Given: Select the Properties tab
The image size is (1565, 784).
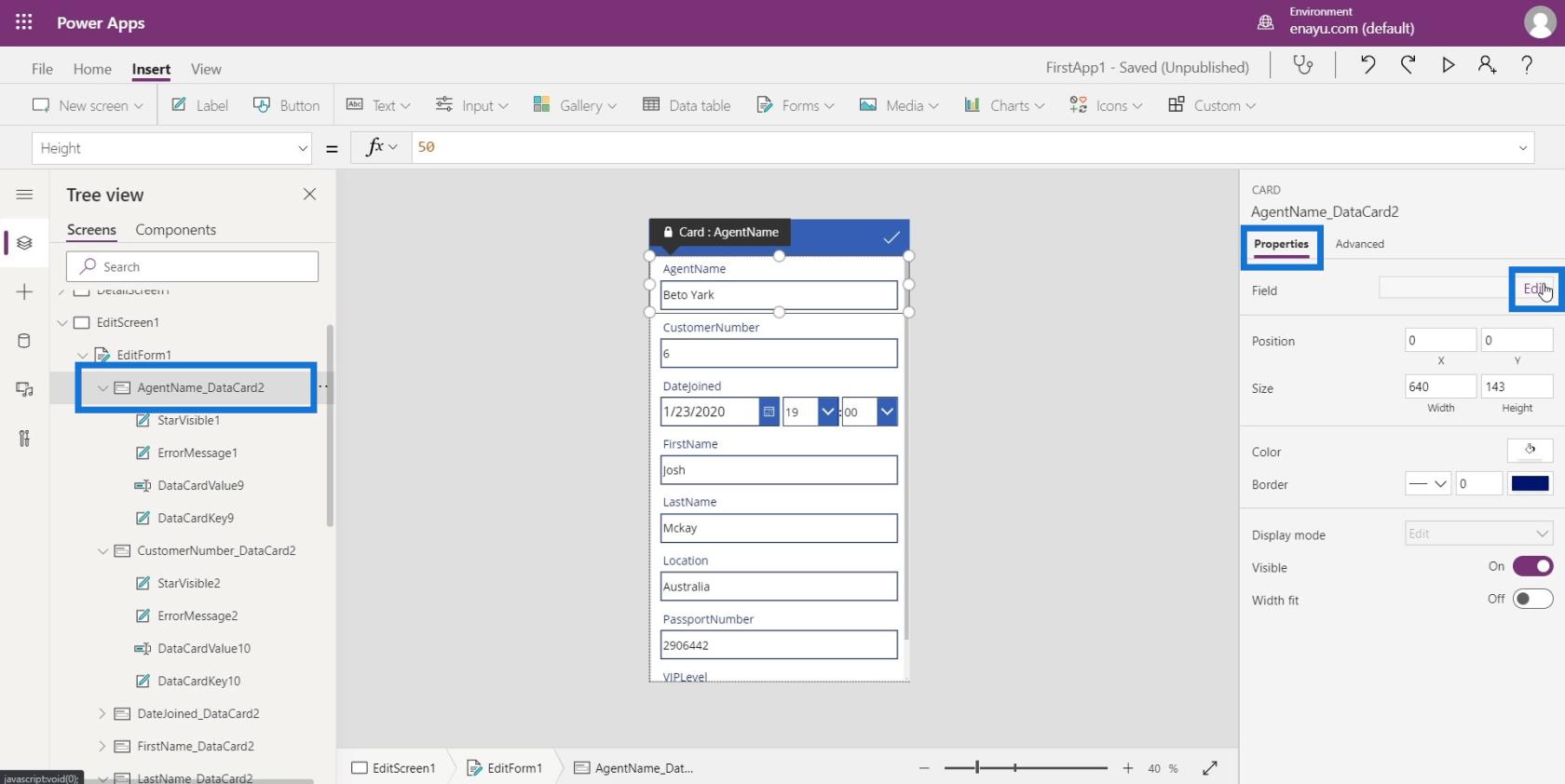Looking at the screenshot, I should pos(1281,244).
